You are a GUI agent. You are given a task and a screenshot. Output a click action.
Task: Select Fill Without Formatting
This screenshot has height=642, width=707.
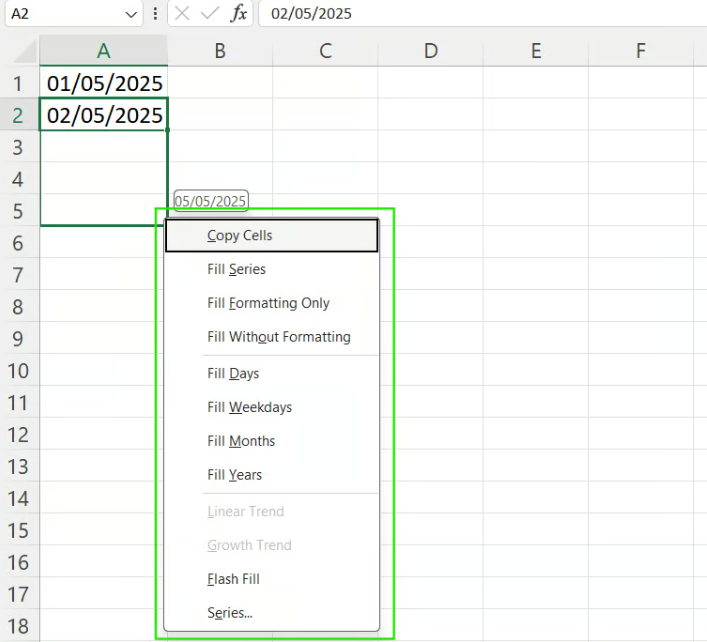coord(278,337)
